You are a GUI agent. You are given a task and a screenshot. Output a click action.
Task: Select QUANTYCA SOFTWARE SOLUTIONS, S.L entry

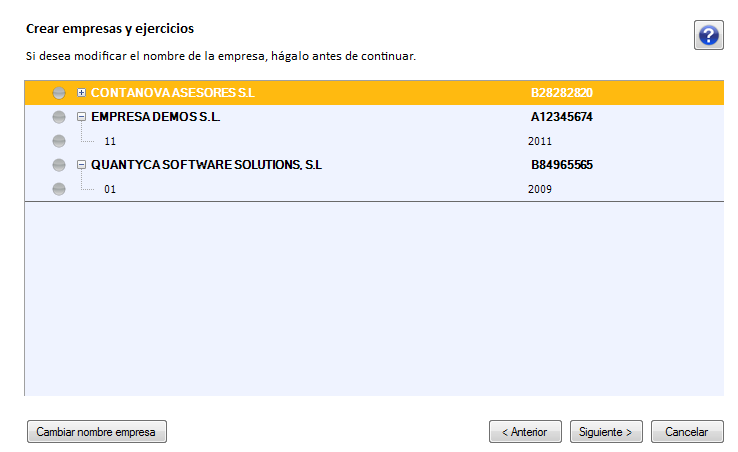tap(206, 165)
